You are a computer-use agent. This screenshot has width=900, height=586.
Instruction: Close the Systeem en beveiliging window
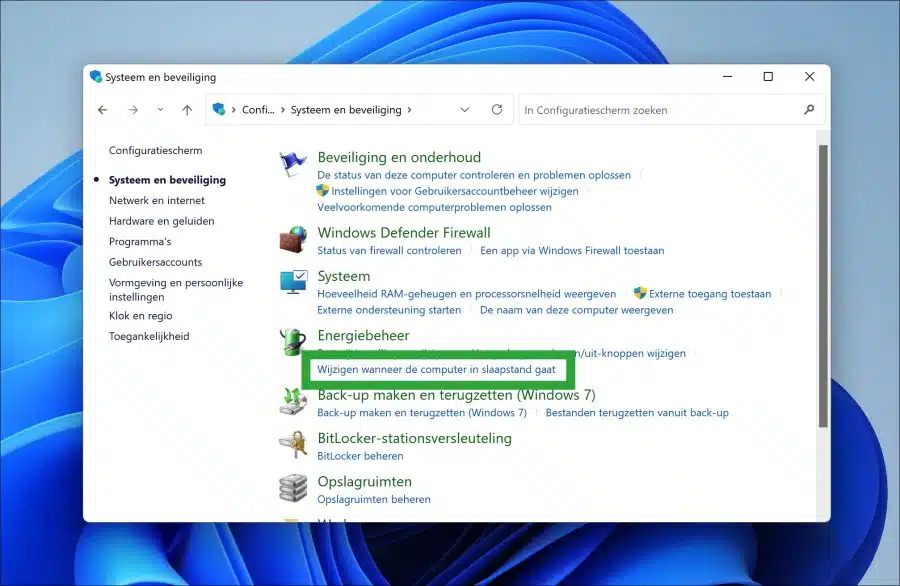[809, 76]
